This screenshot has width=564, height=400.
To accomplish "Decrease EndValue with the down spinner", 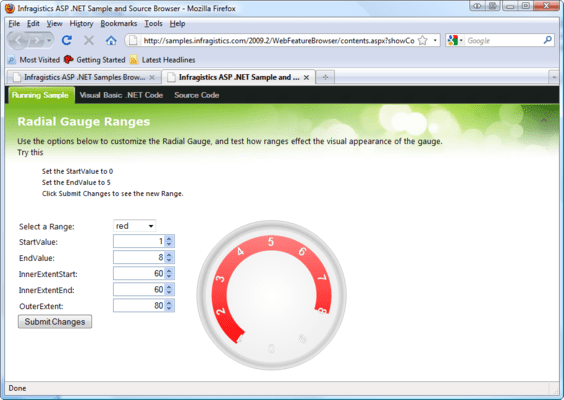I will [x=169, y=260].
